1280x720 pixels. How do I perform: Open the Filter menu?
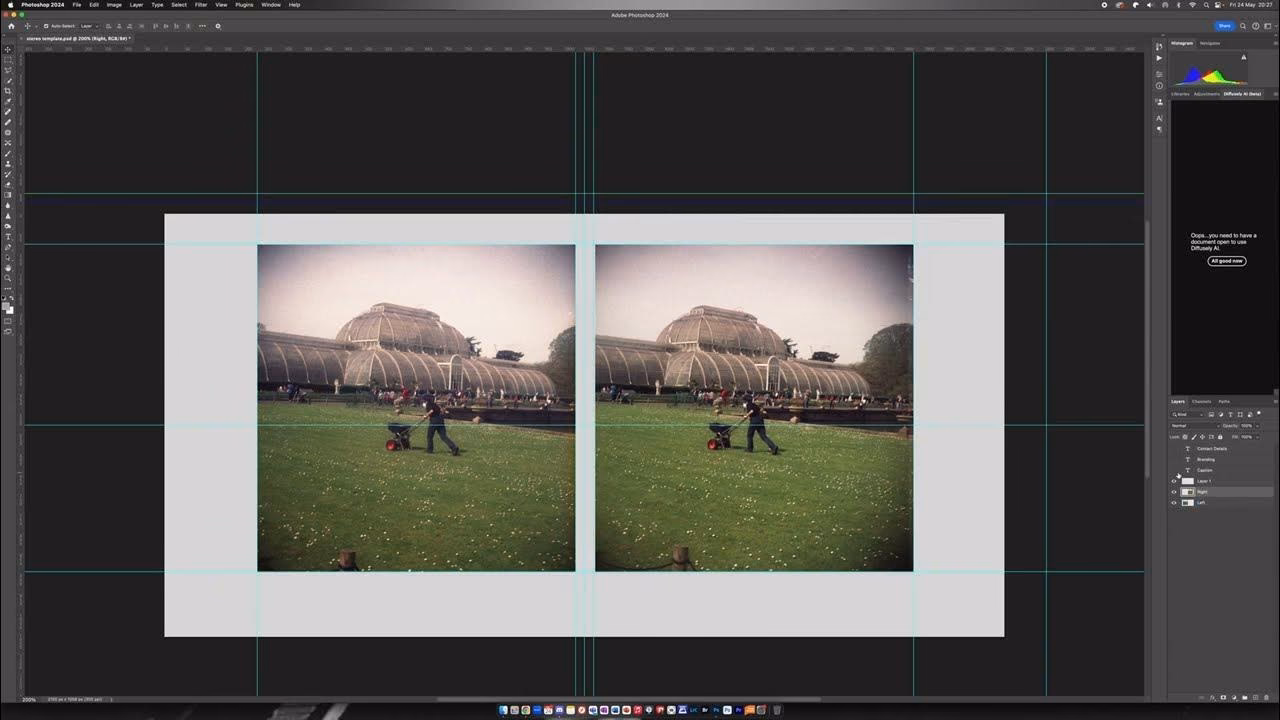[200, 5]
